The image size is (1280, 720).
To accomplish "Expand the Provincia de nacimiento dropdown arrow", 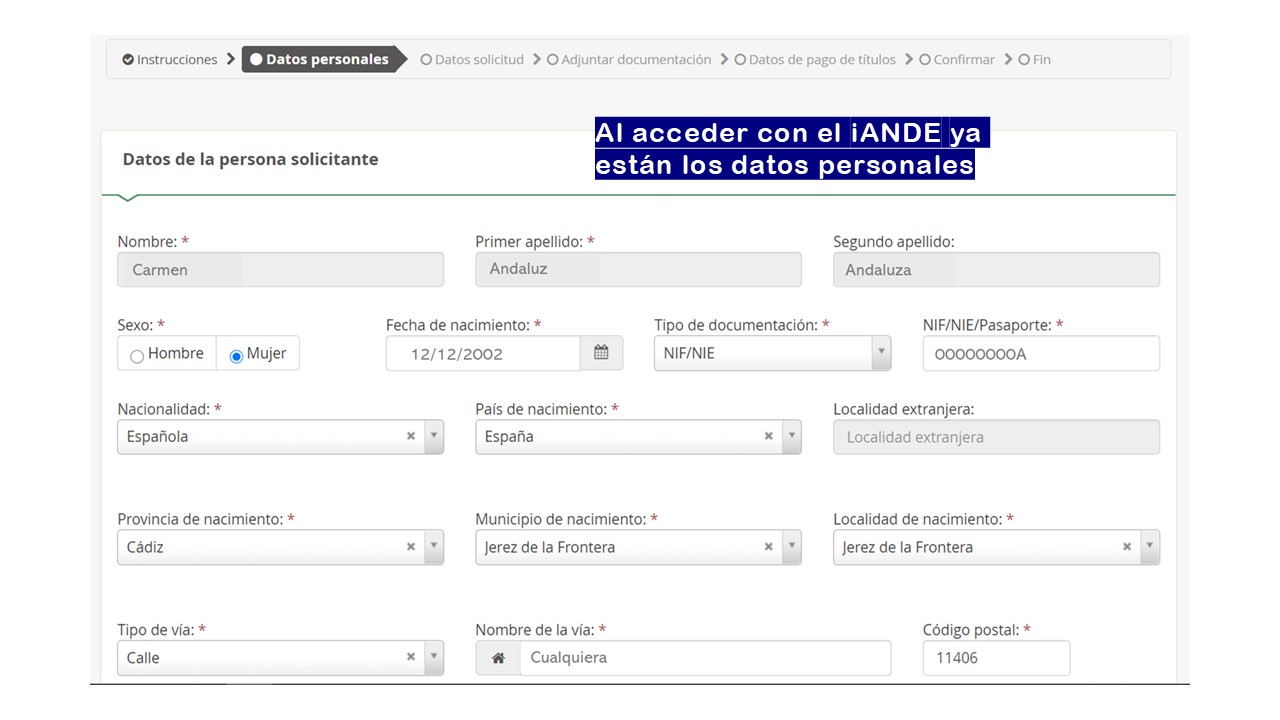I will [x=434, y=547].
